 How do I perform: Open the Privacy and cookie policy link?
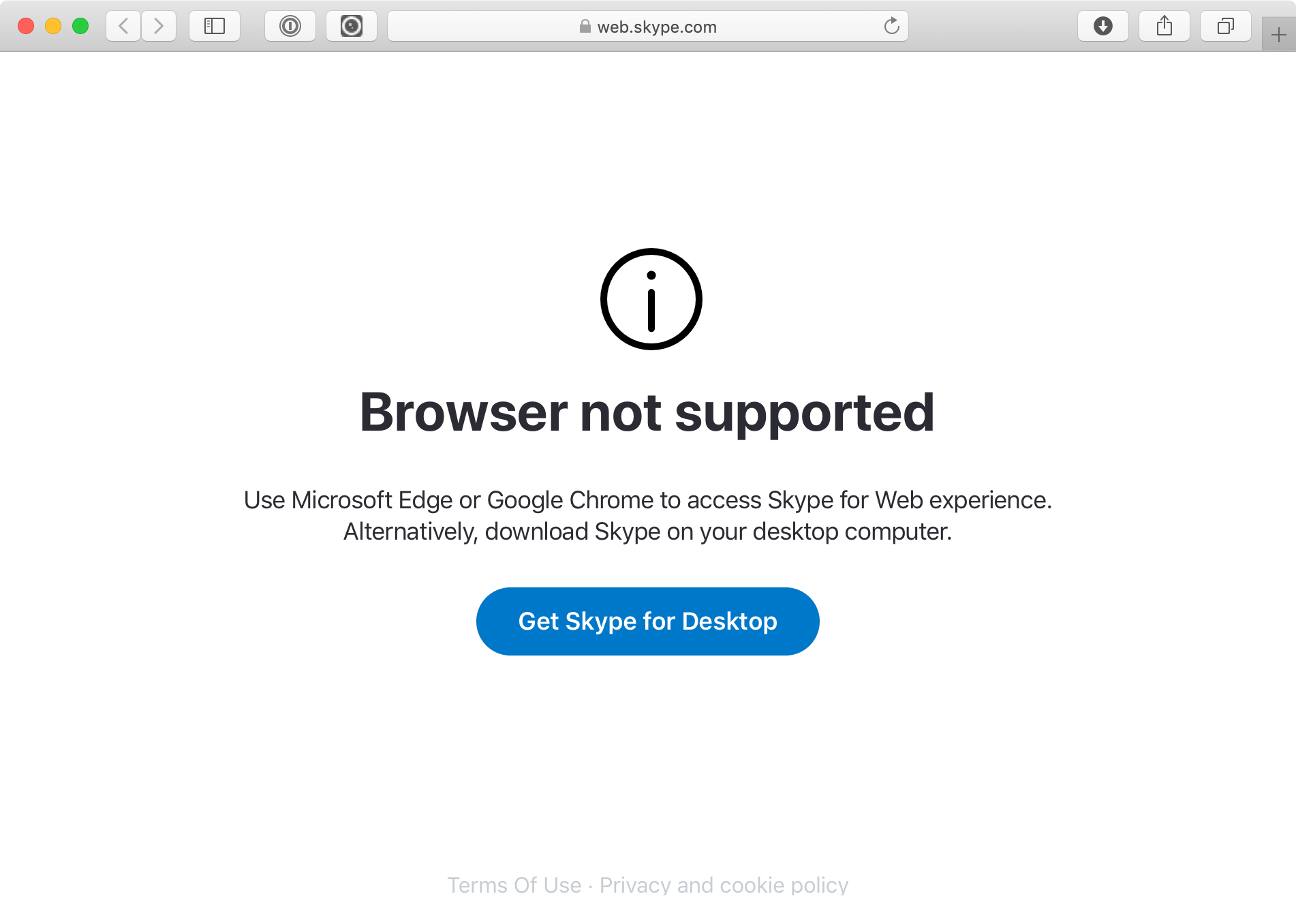(724, 885)
